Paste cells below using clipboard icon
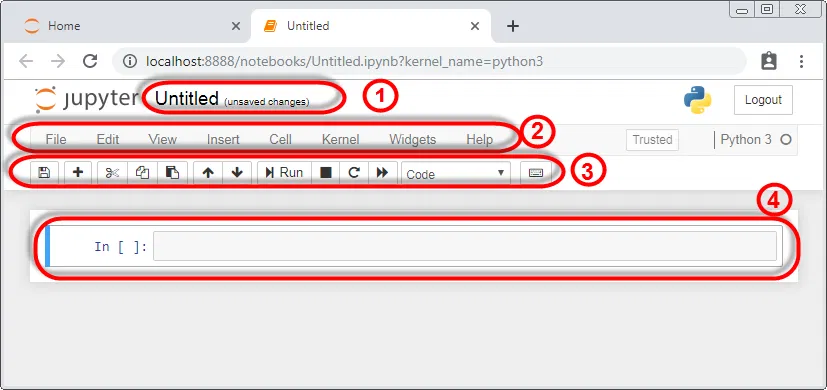Screen dimensions: 827x390 [x=172, y=173]
